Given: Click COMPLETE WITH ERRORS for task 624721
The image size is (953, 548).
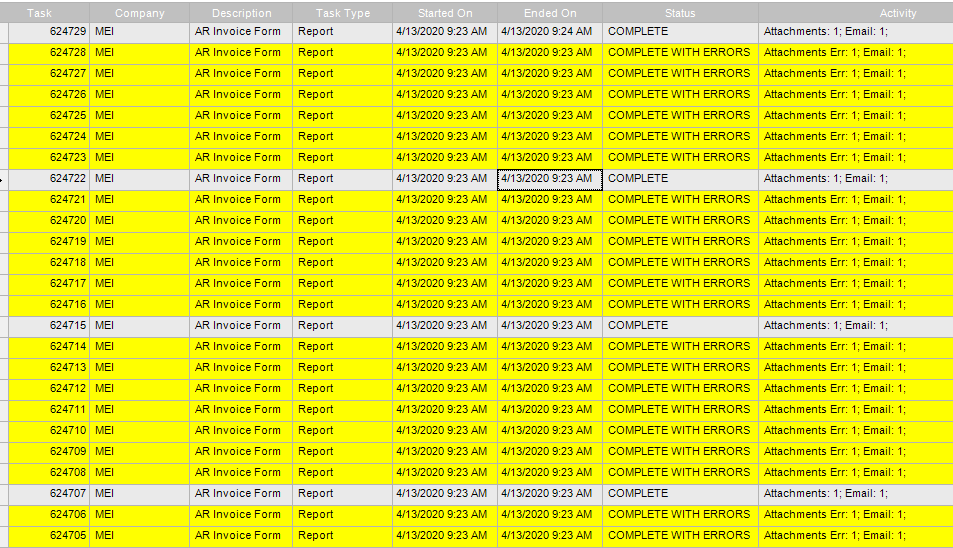Looking at the screenshot, I should 679,199.
